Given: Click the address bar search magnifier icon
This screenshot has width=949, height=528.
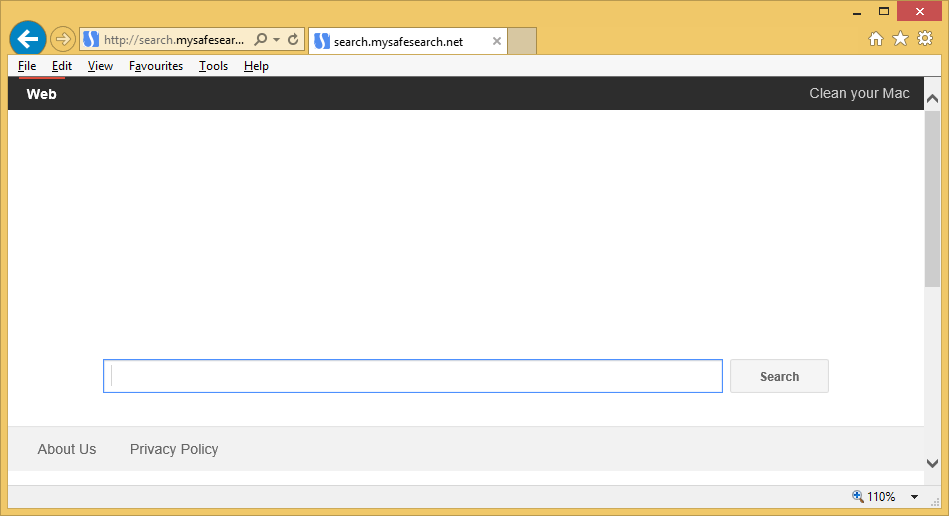Looking at the screenshot, I should (260, 40).
